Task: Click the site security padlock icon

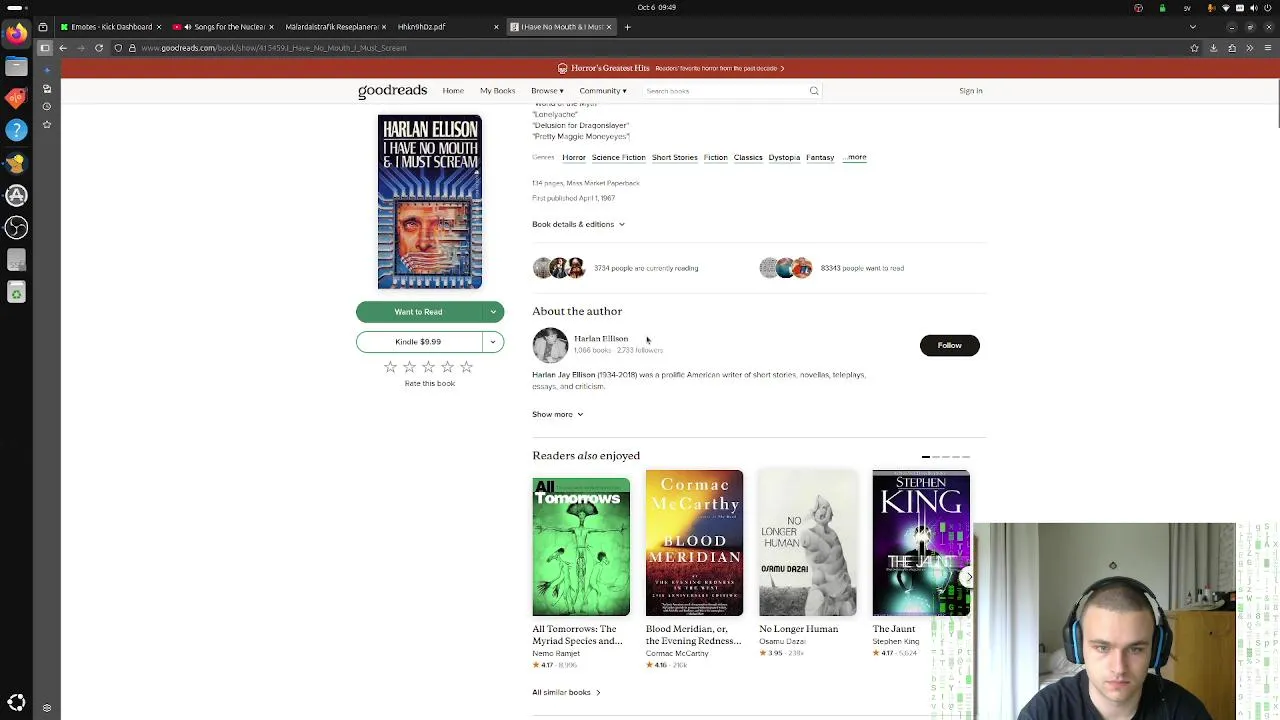Action: click(131, 48)
